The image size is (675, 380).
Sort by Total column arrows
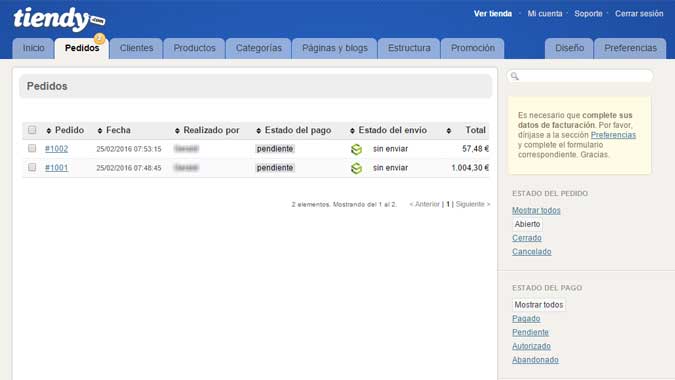point(449,130)
